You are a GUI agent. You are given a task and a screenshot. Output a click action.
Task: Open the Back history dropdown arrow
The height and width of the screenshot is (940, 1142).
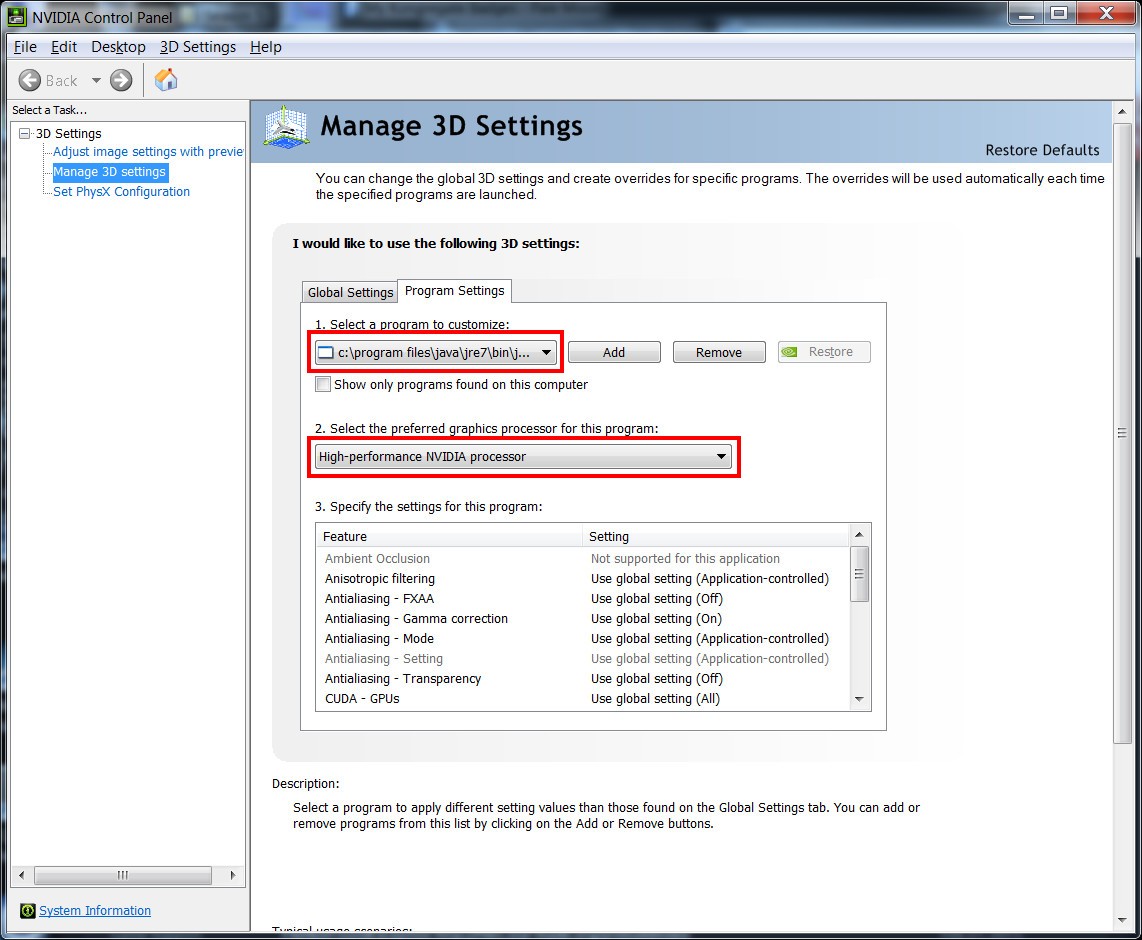click(x=96, y=80)
